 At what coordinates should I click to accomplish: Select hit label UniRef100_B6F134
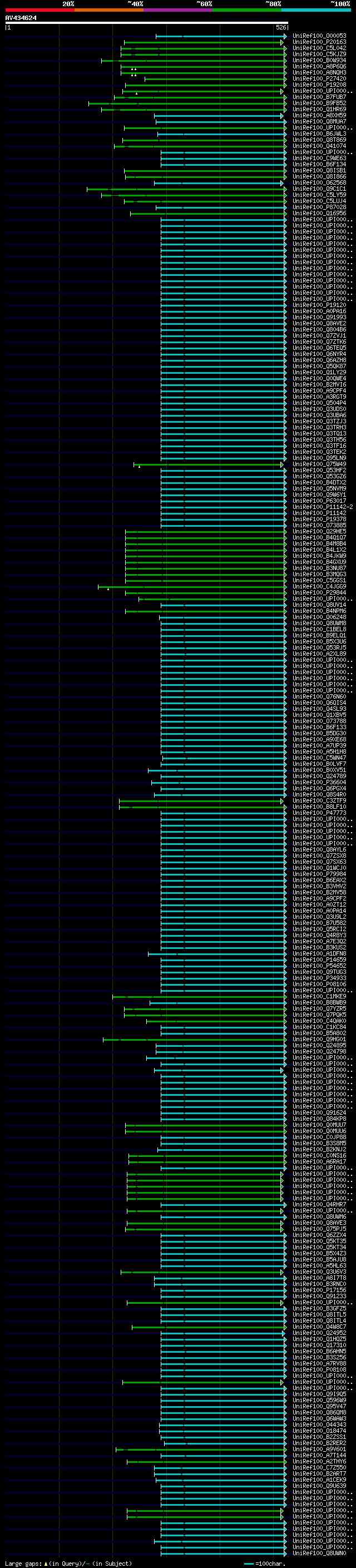319,164
